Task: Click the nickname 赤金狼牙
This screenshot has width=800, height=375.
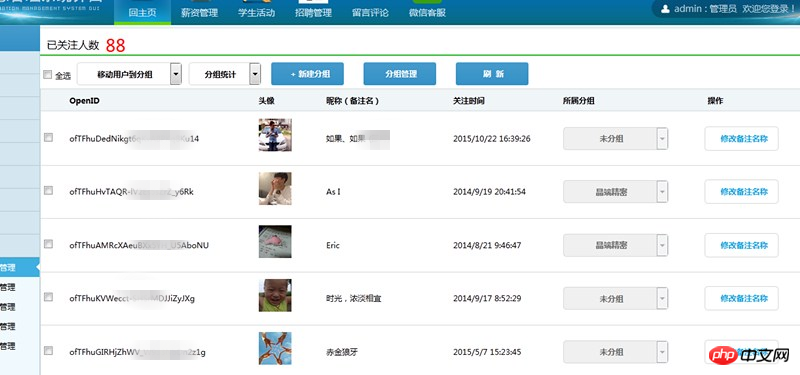Action: pos(342,352)
